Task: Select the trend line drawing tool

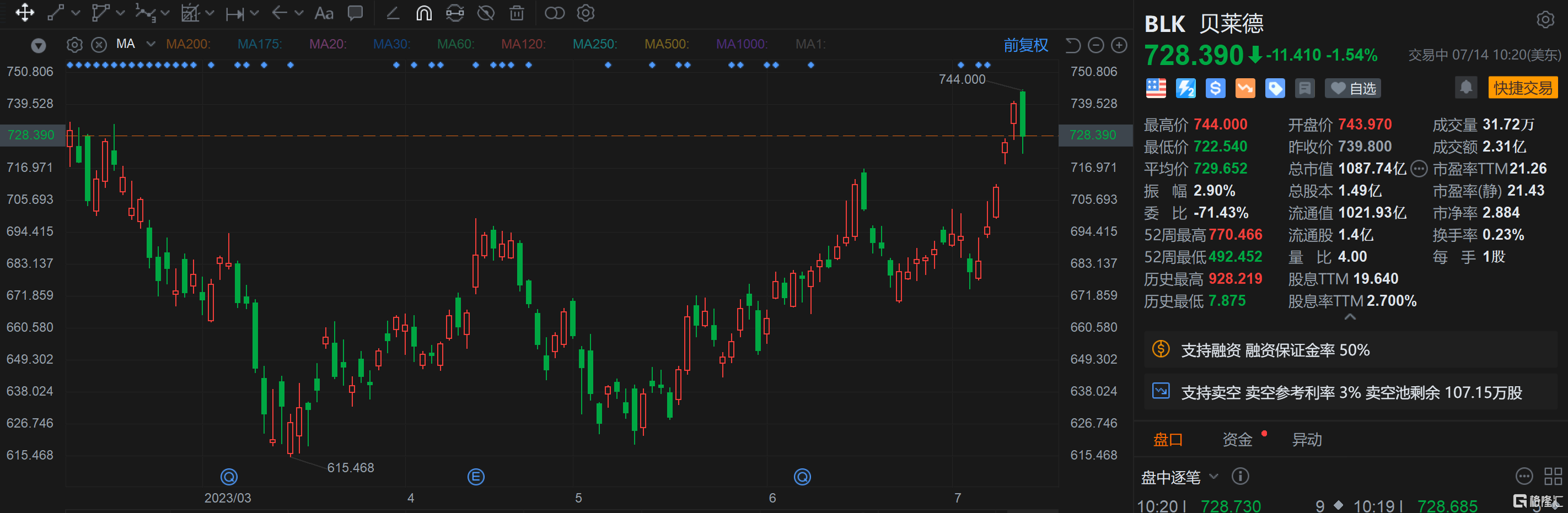Action: (56, 13)
